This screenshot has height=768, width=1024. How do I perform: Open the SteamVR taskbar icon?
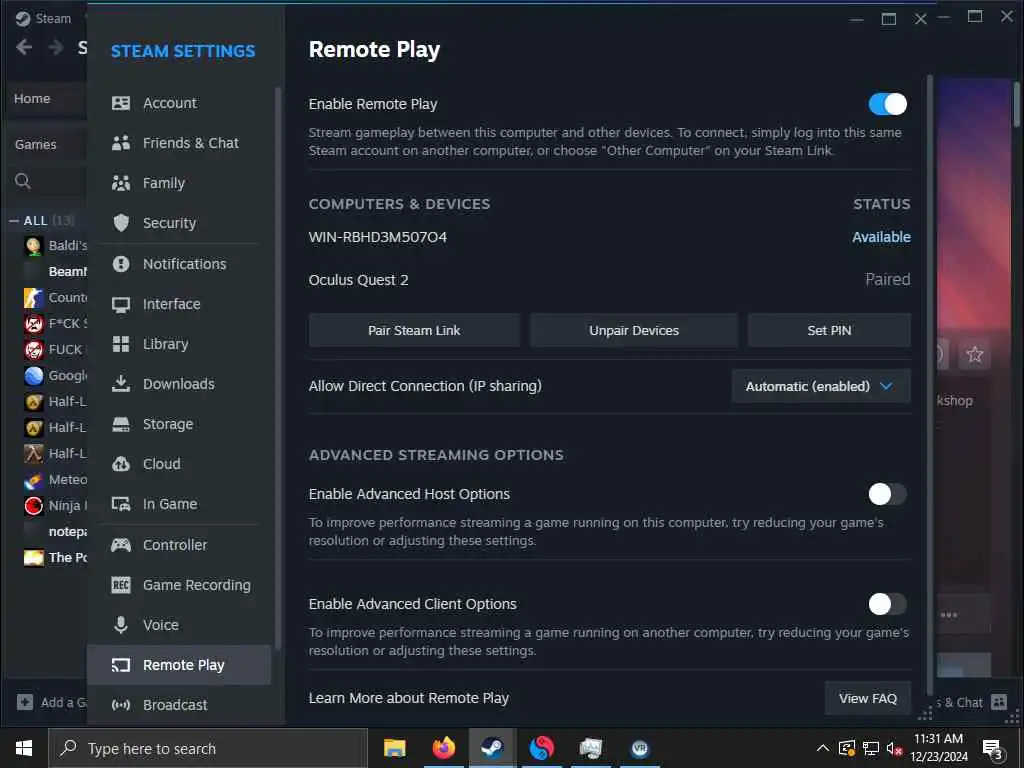639,748
